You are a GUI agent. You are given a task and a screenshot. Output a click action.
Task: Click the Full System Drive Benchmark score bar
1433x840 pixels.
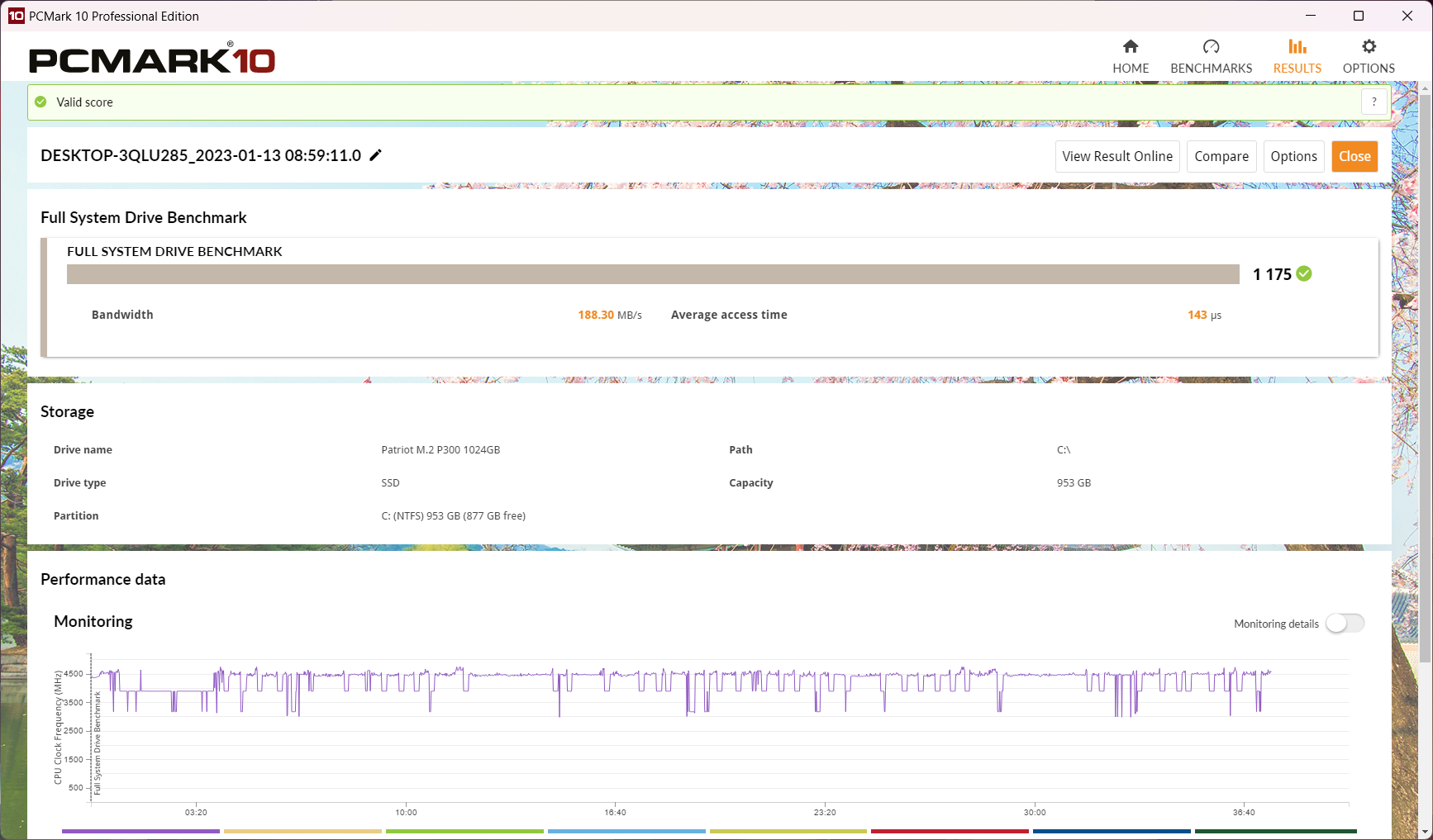(x=653, y=274)
